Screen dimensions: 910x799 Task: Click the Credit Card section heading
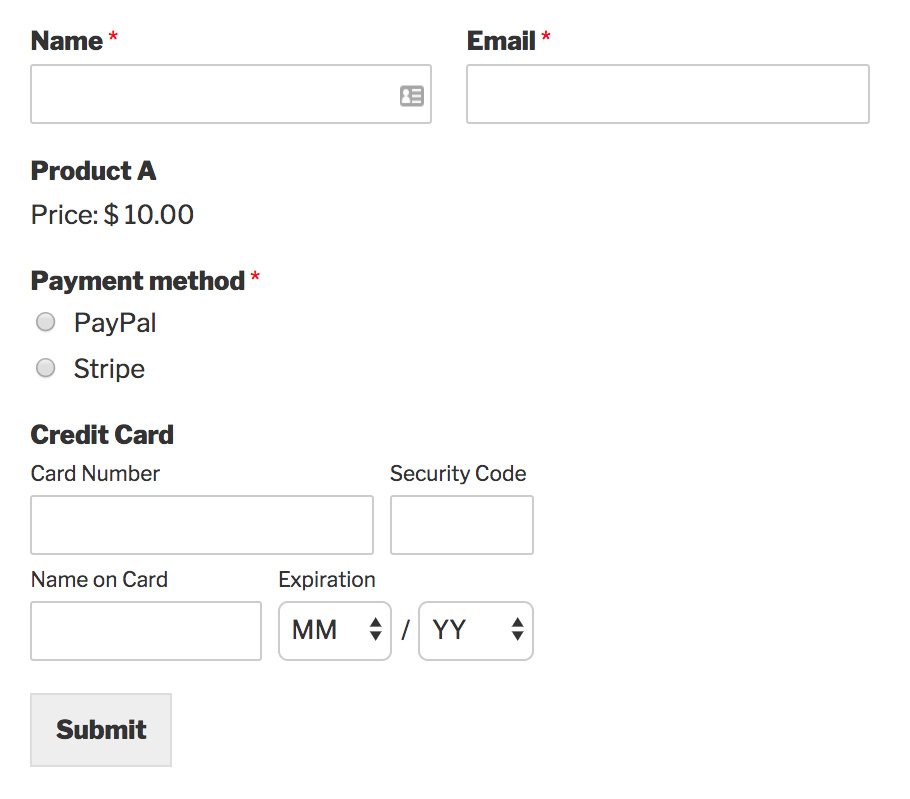click(102, 435)
